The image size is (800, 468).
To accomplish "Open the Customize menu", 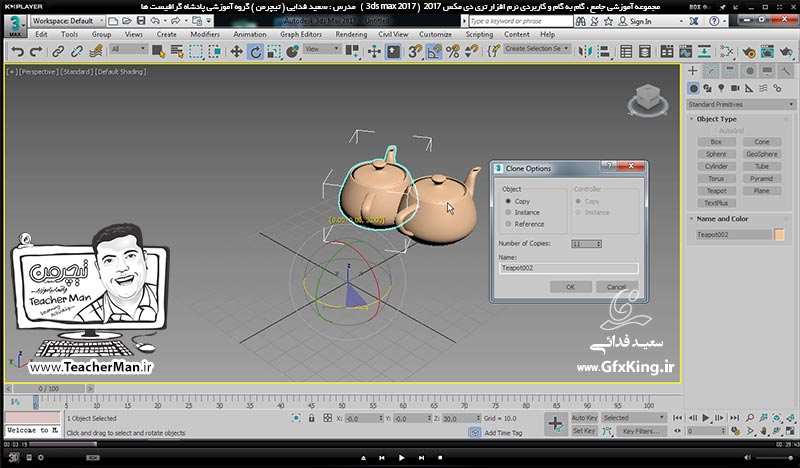I will tap(435, 34).
